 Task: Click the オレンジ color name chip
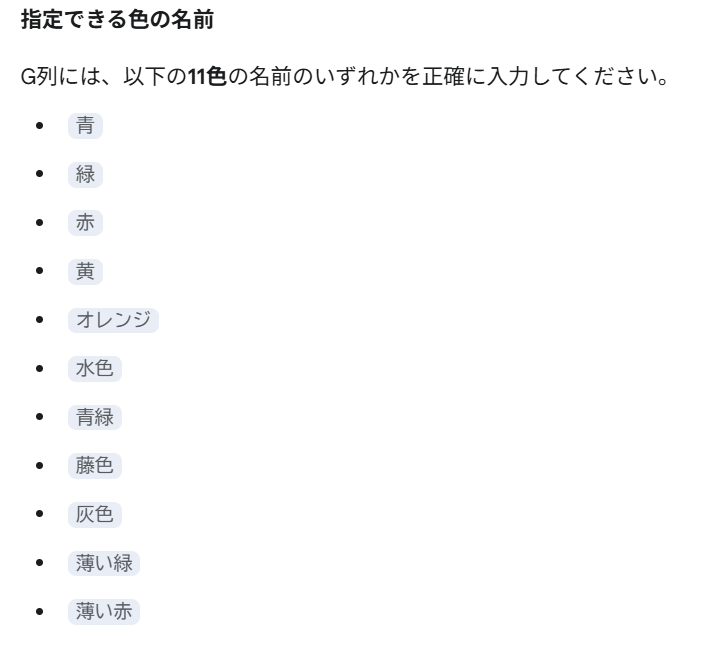(113, 320)
